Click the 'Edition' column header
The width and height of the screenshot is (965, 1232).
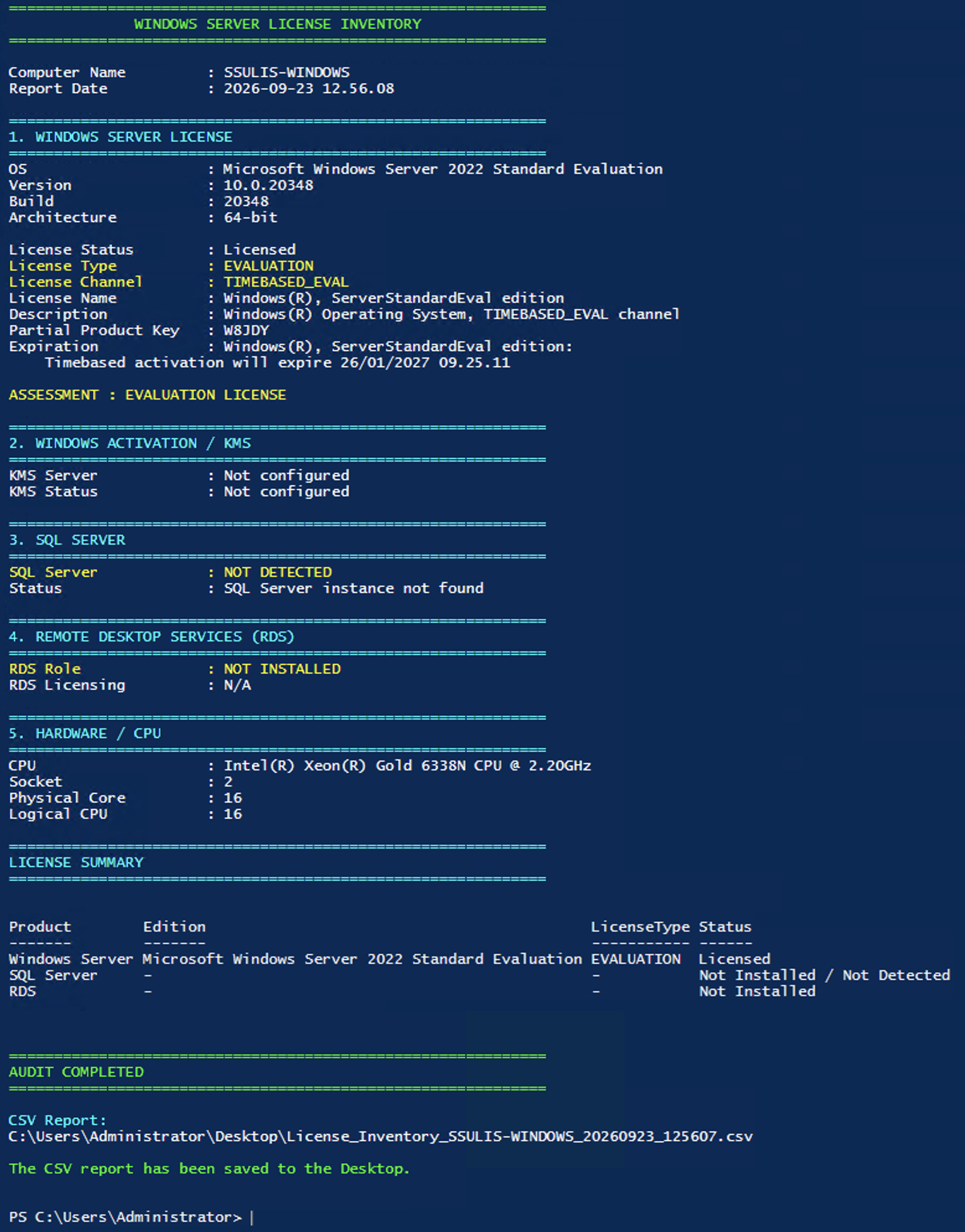(x=174, y=927)
